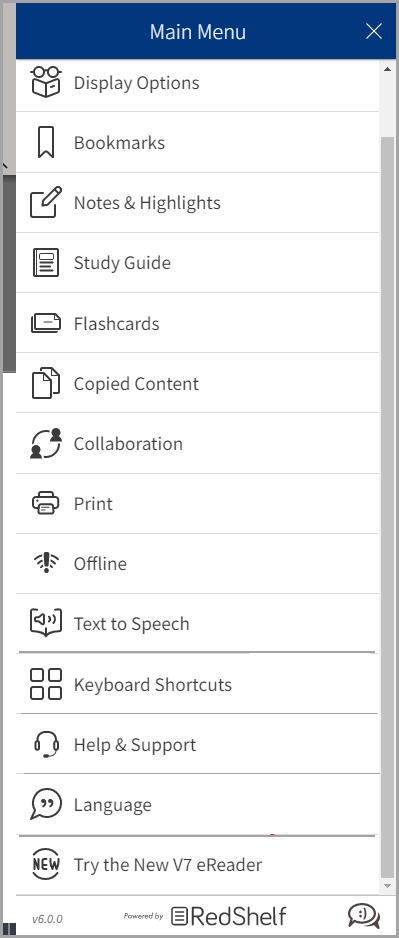This screenshot has width=399, height=938.
Task: Close the Main Menu panel
Action: [x=374, y=31]
